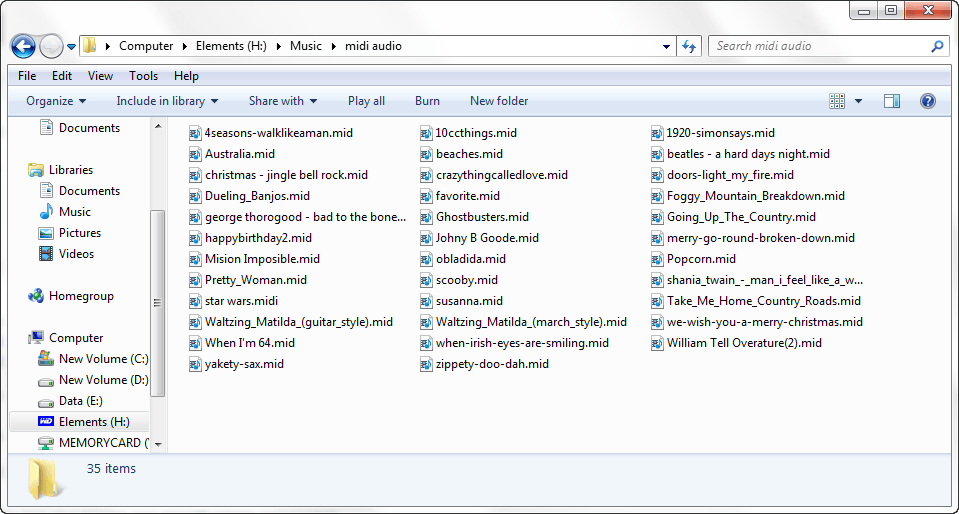The height and width of the screenshot is (514, 959).
Task: Select the 10ccthings.mid file icon
Action: coord(426,133)
